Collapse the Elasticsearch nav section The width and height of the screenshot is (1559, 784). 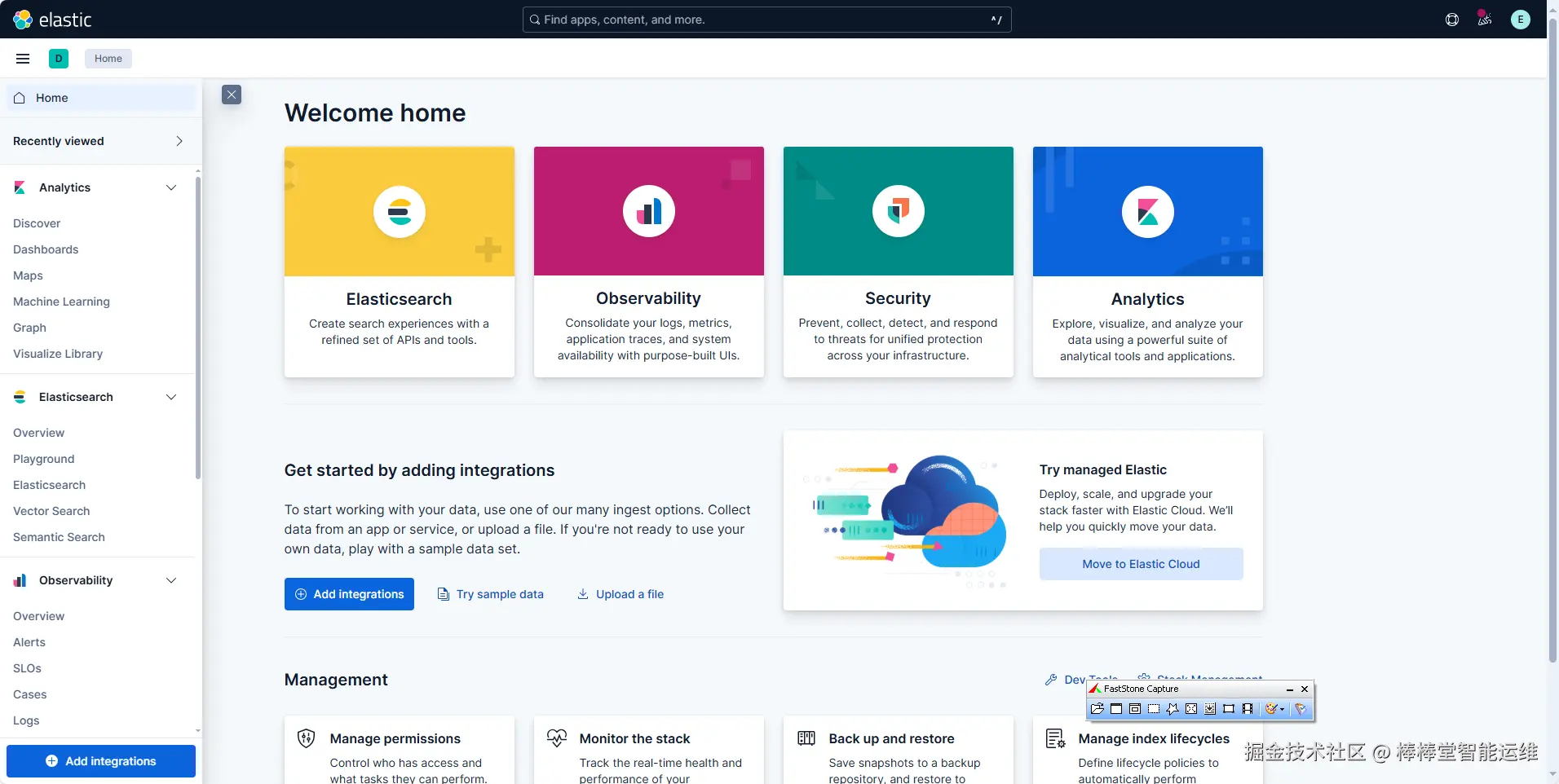click(171, 397)
